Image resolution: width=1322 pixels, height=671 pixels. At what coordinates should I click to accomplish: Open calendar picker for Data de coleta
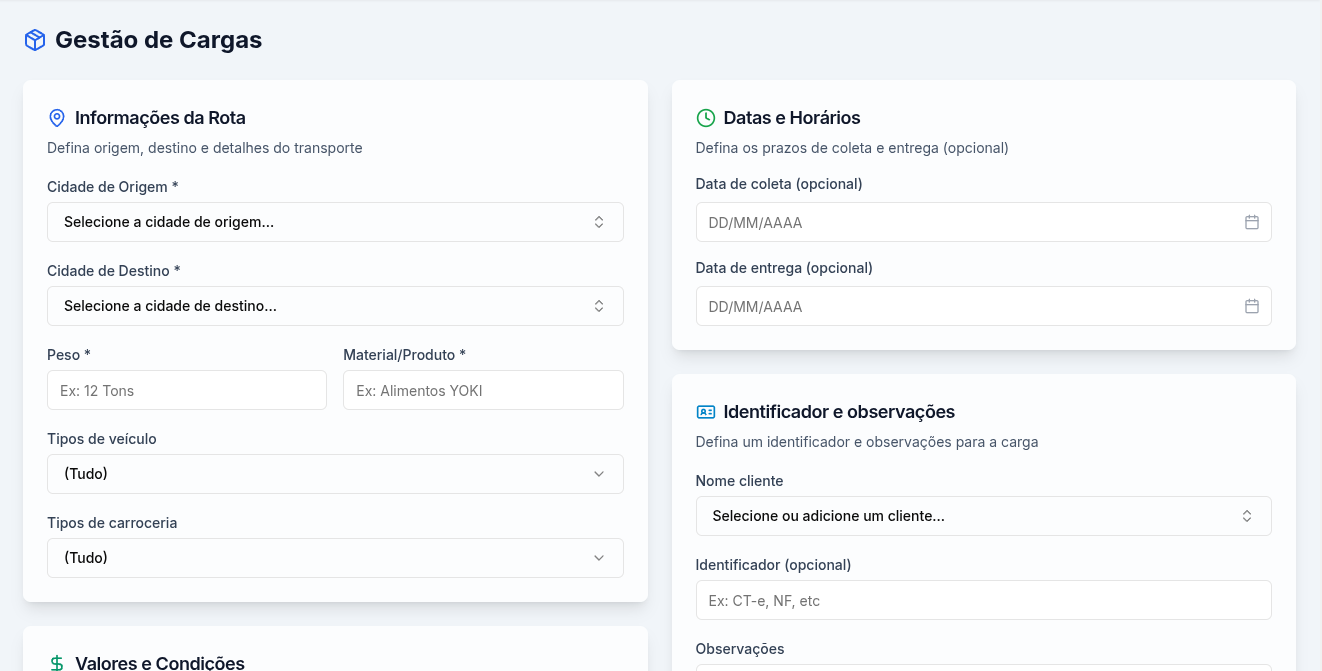pos(1251,222)
